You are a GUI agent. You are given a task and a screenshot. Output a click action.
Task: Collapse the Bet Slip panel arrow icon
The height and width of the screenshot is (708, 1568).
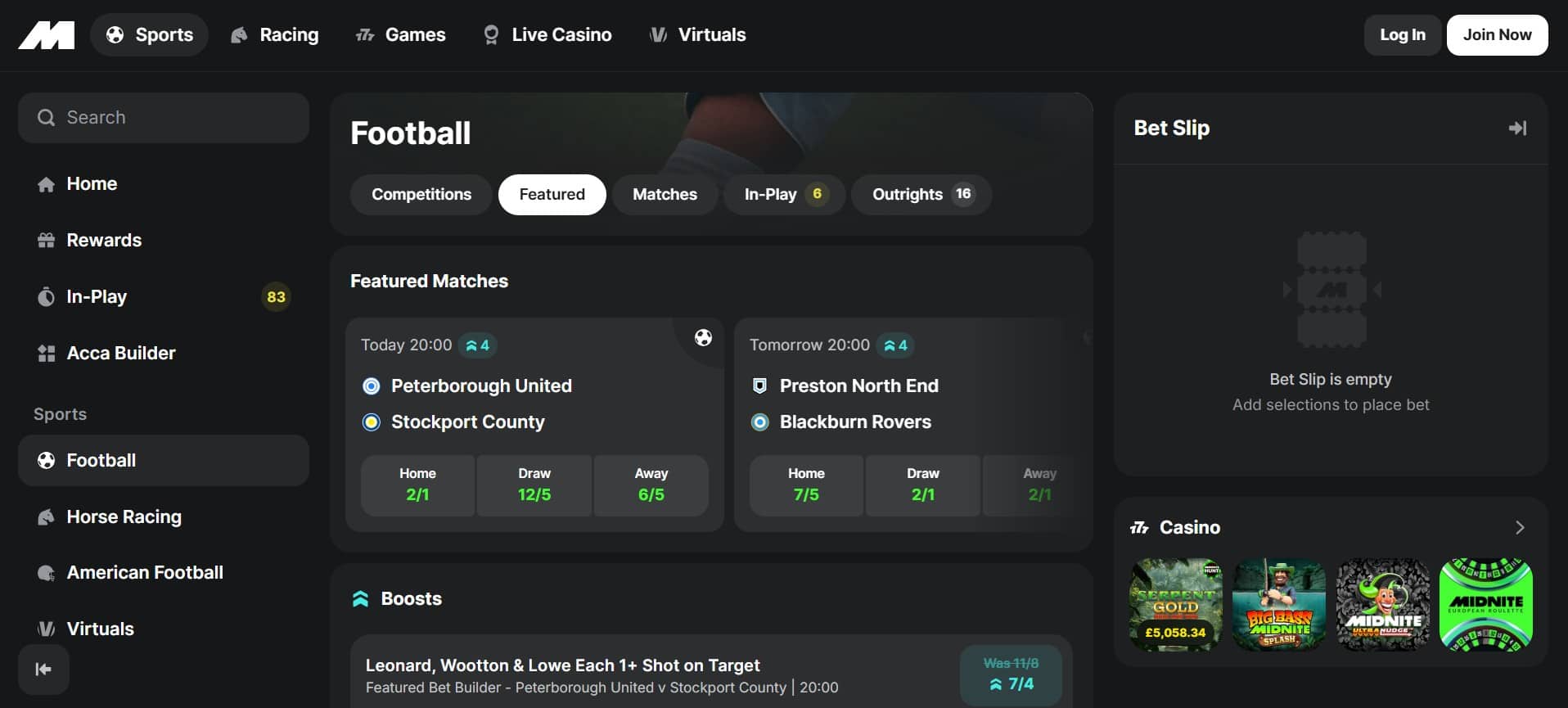1517,129
